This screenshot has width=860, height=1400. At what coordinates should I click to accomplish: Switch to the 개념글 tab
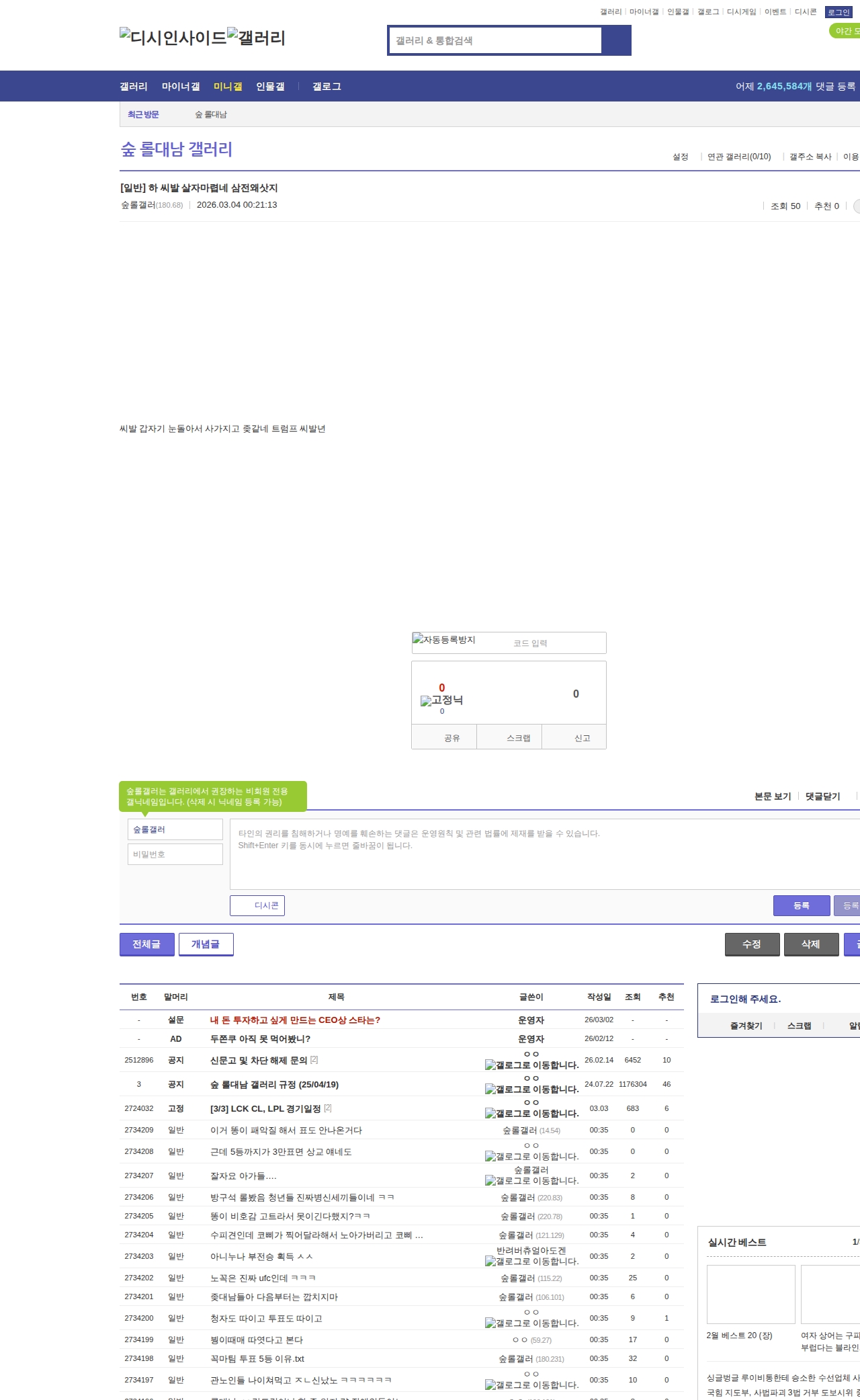[206, 944]
